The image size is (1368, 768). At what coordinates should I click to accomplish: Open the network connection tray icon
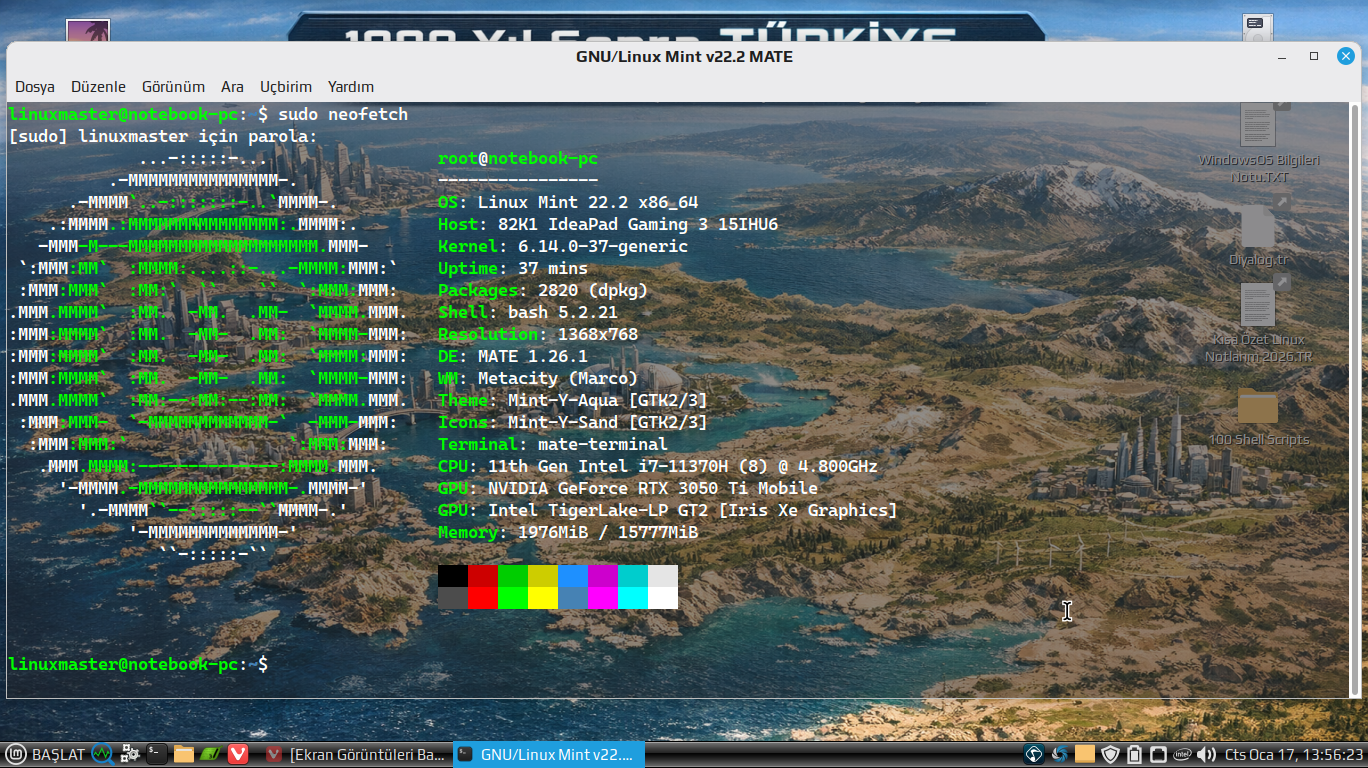coord(1158,754)
